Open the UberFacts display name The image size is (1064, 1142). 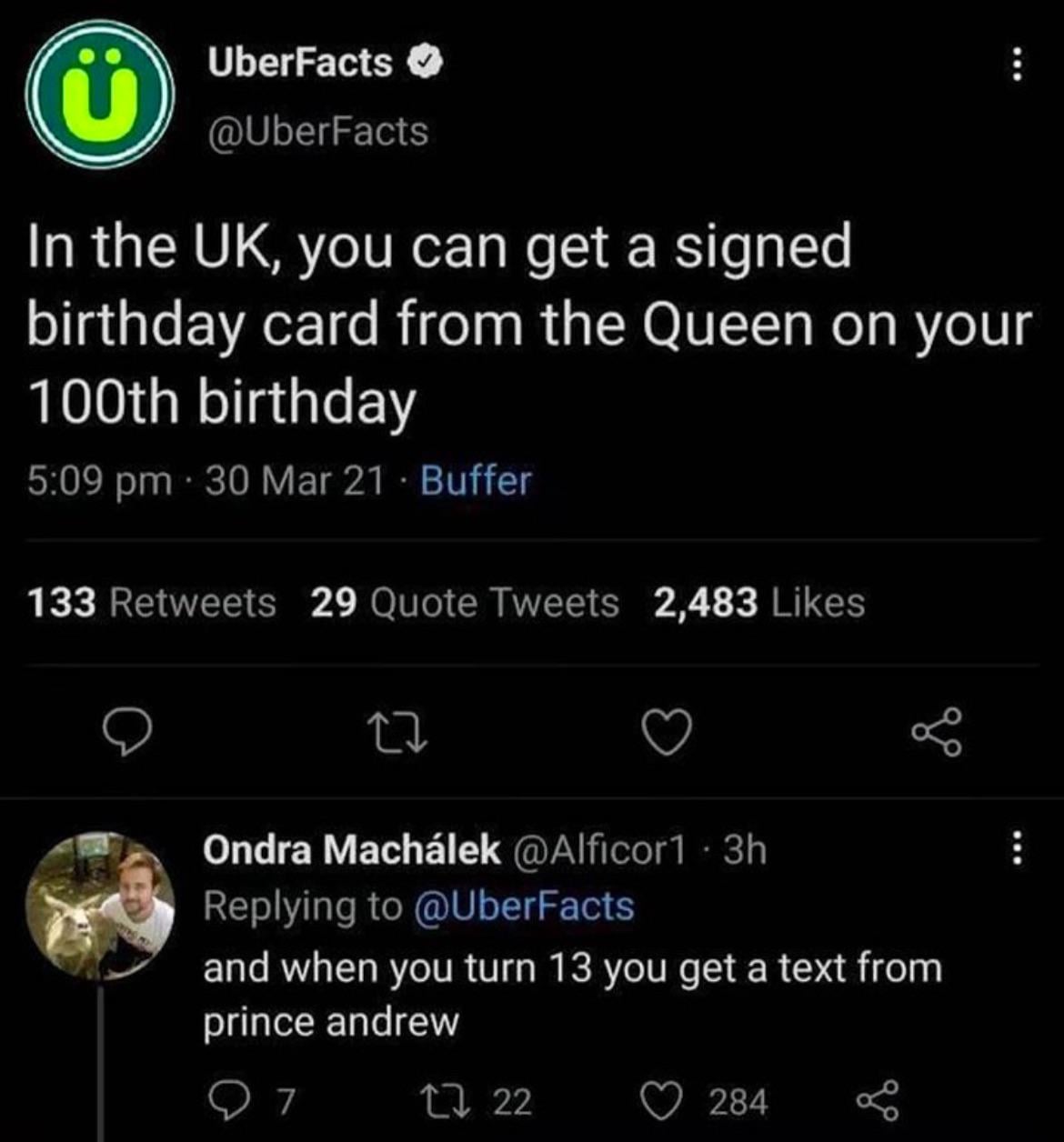pos(300,63)
